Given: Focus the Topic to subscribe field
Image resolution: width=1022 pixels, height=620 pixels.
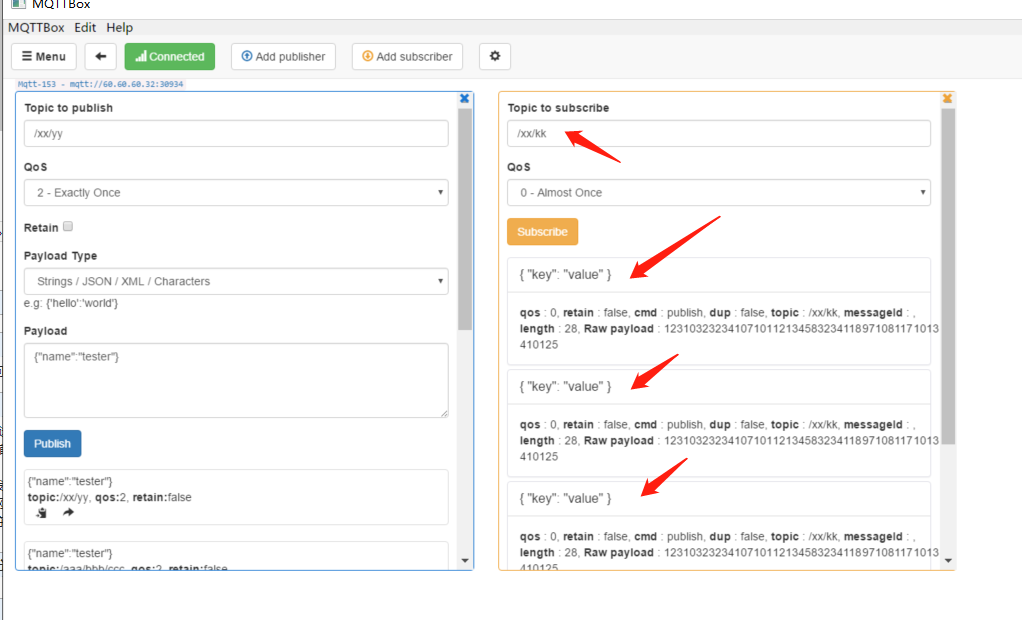Looking at the screenshot, I should [x=719, y=134].
